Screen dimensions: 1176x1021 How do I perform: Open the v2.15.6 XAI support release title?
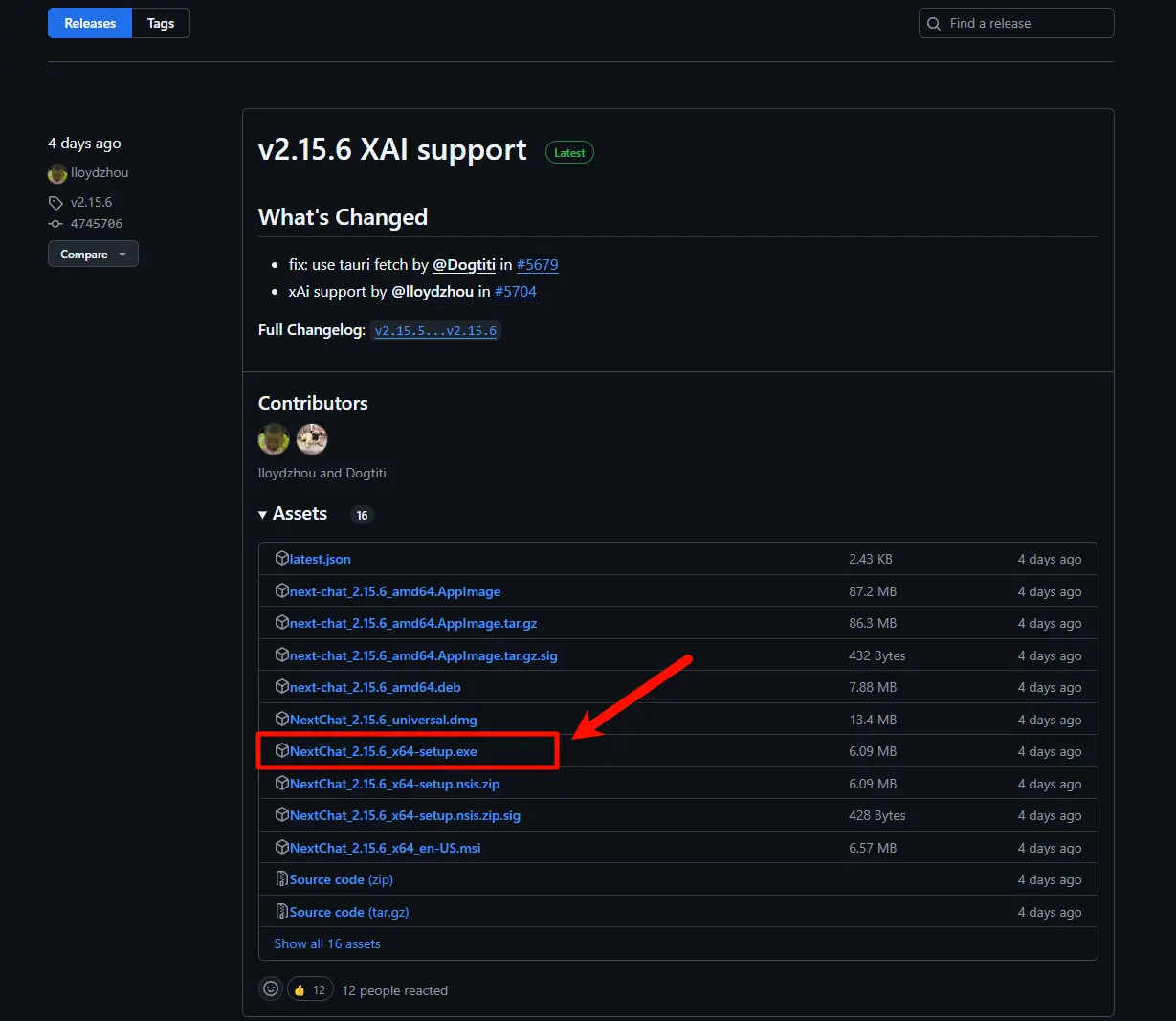click(392, 150)
